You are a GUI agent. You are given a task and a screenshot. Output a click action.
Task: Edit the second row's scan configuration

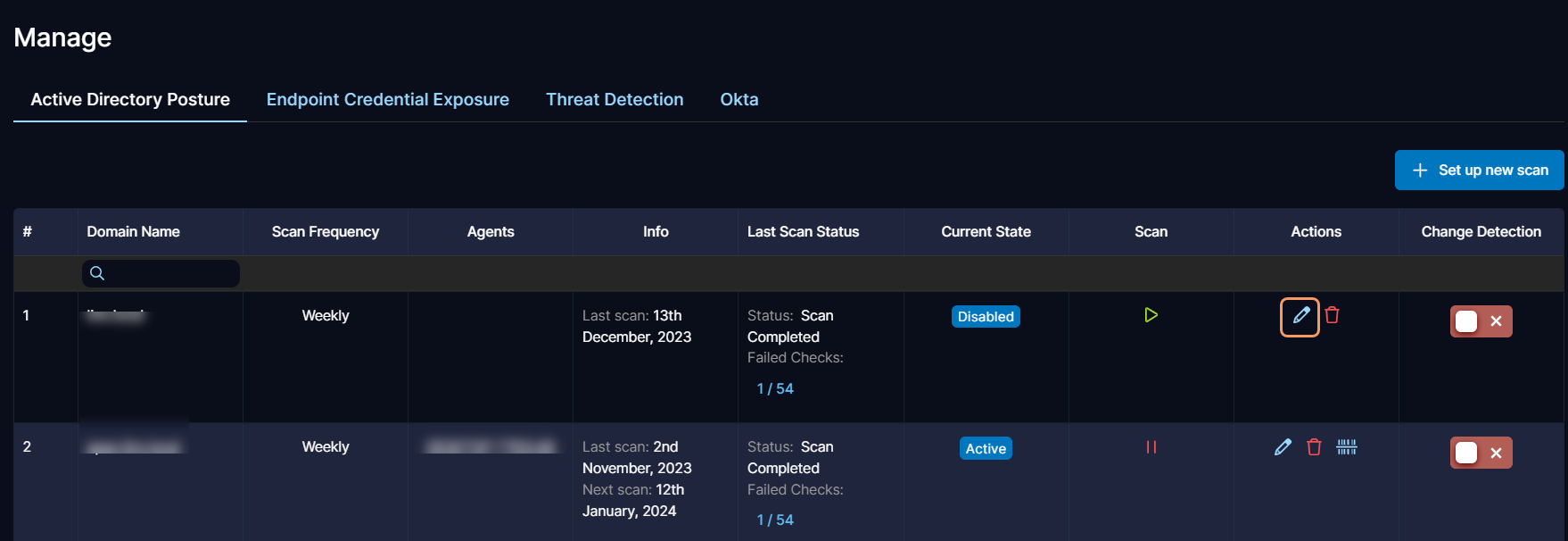[x=1283, y=447]
